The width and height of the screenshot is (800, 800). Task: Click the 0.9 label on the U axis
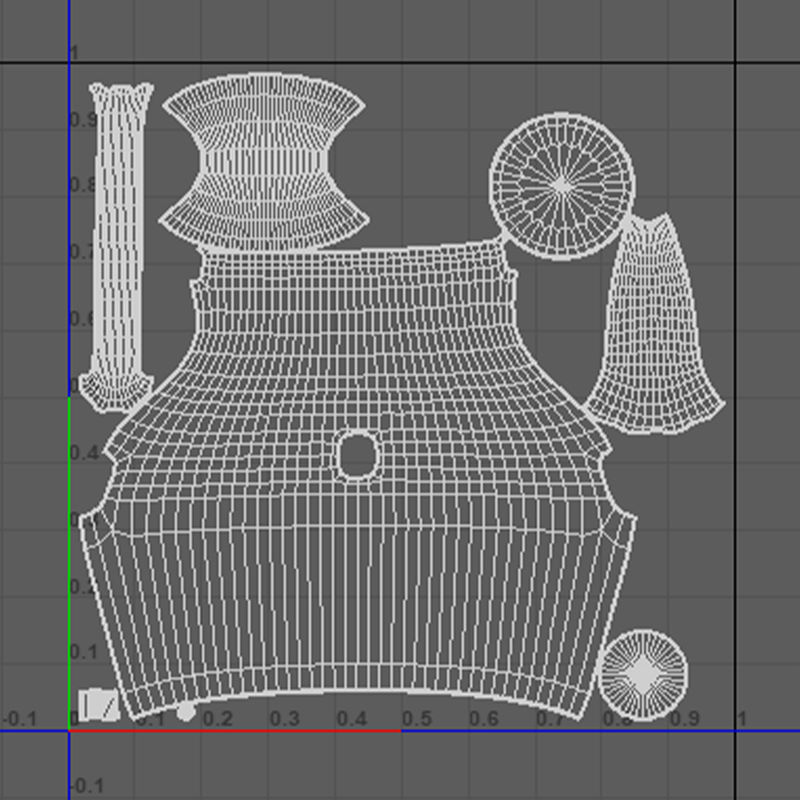[685, 719]
